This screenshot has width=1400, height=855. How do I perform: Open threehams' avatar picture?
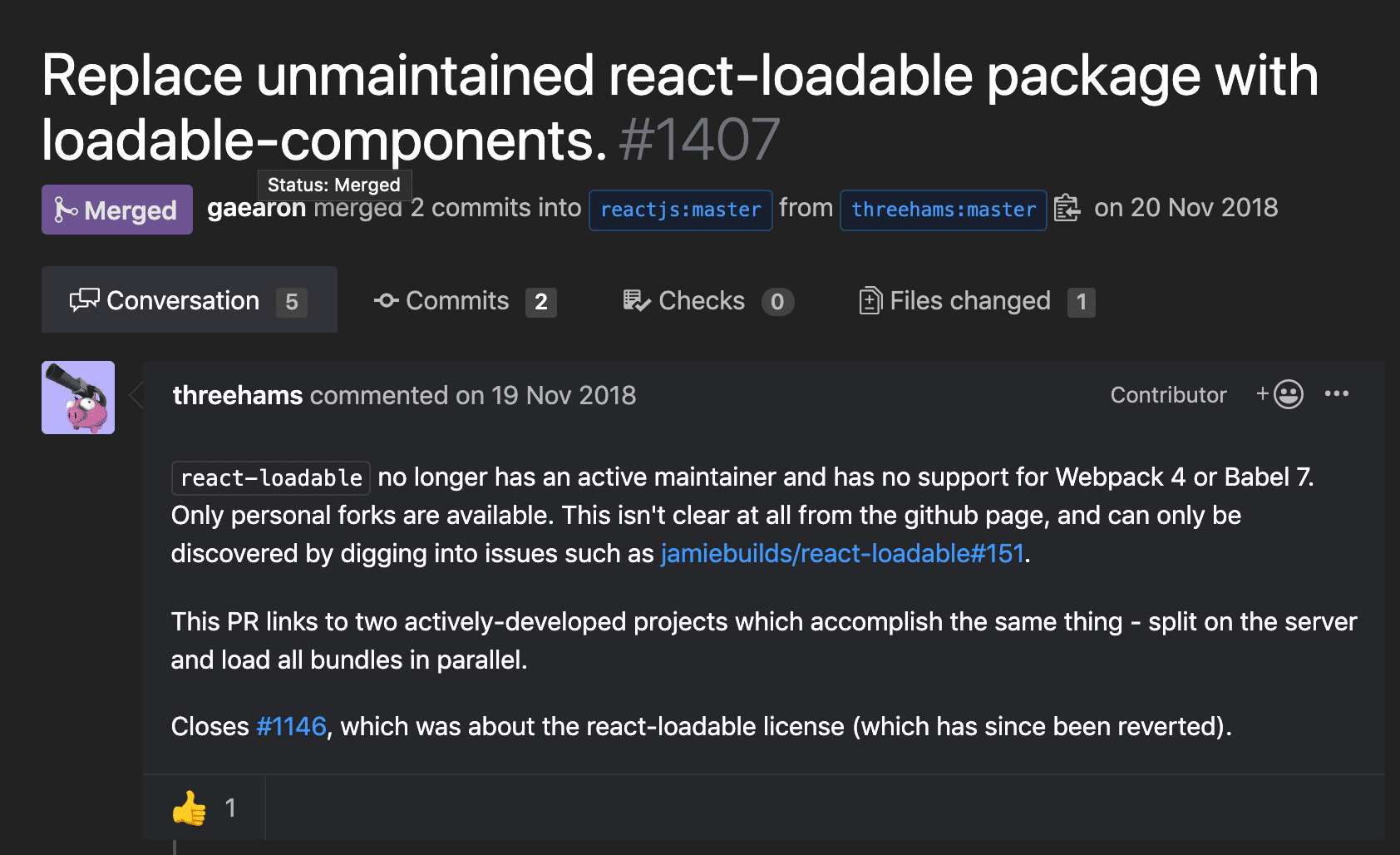coord(78,398)
